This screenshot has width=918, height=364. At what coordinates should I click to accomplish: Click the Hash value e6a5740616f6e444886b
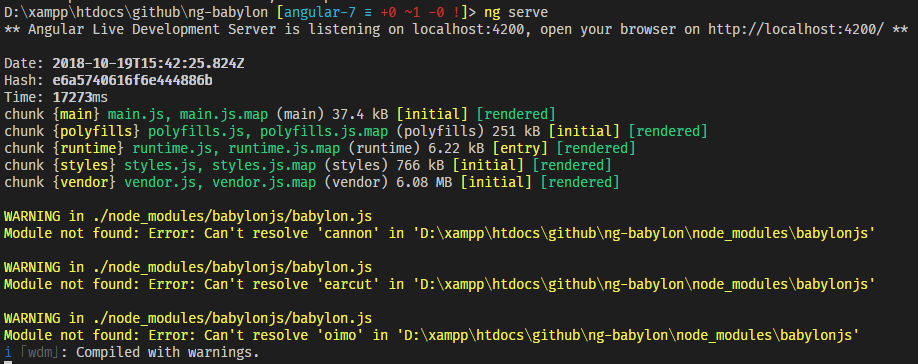click(132, 80)
